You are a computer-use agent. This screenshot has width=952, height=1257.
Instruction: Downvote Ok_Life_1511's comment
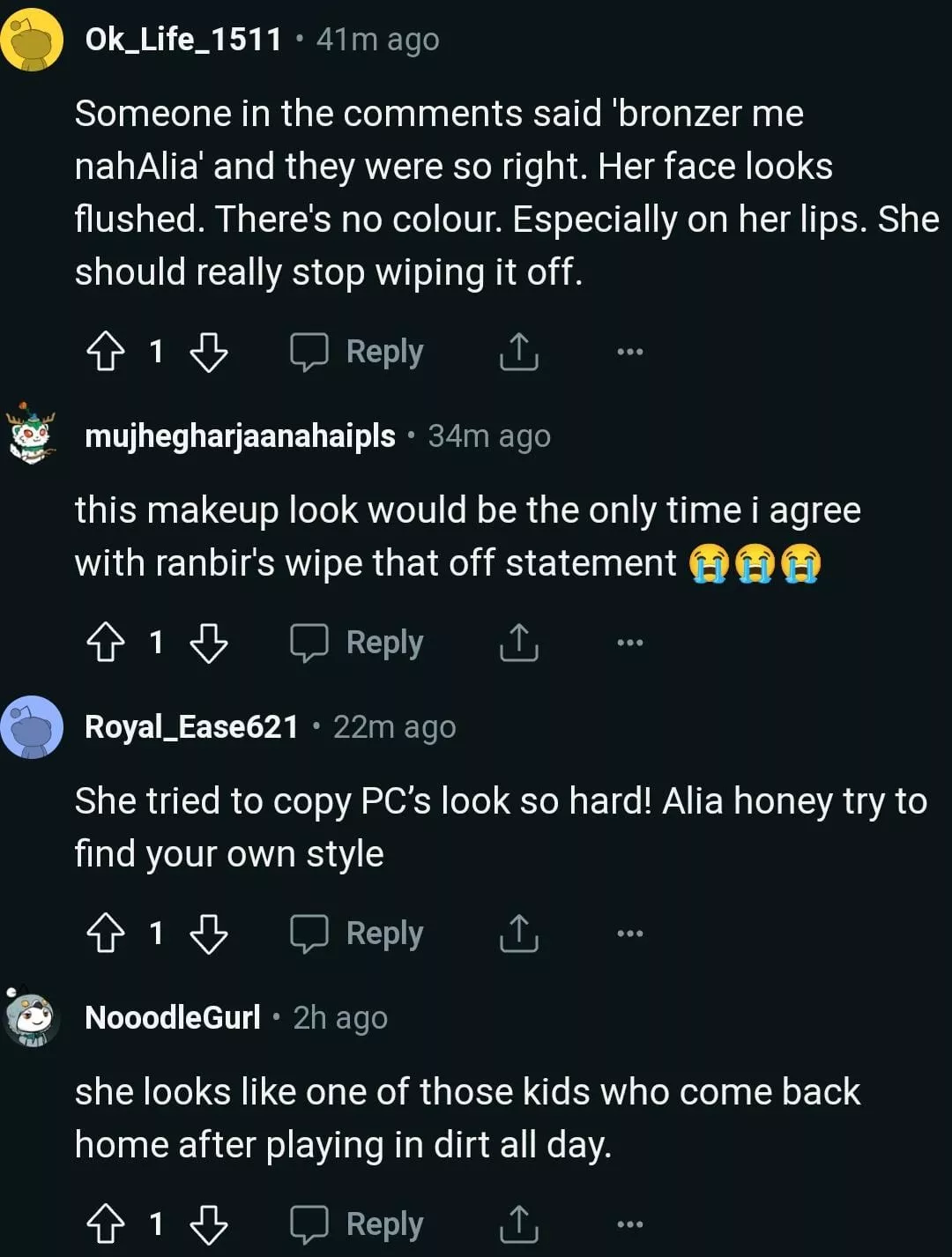209,352
